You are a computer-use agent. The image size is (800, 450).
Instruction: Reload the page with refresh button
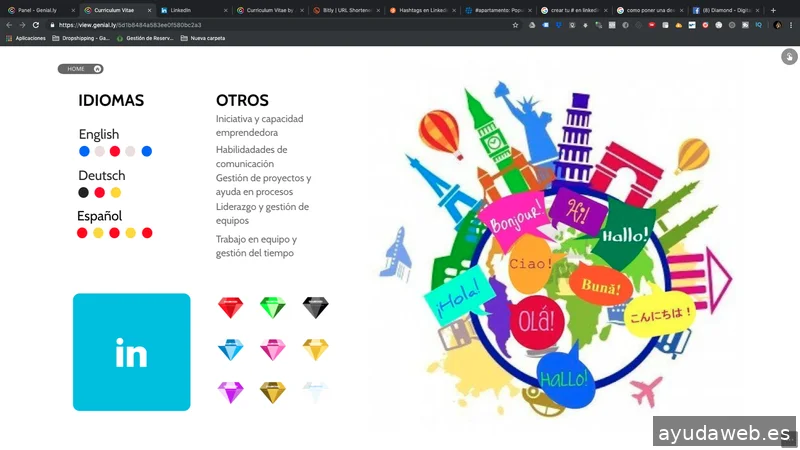tap(36, 25)
